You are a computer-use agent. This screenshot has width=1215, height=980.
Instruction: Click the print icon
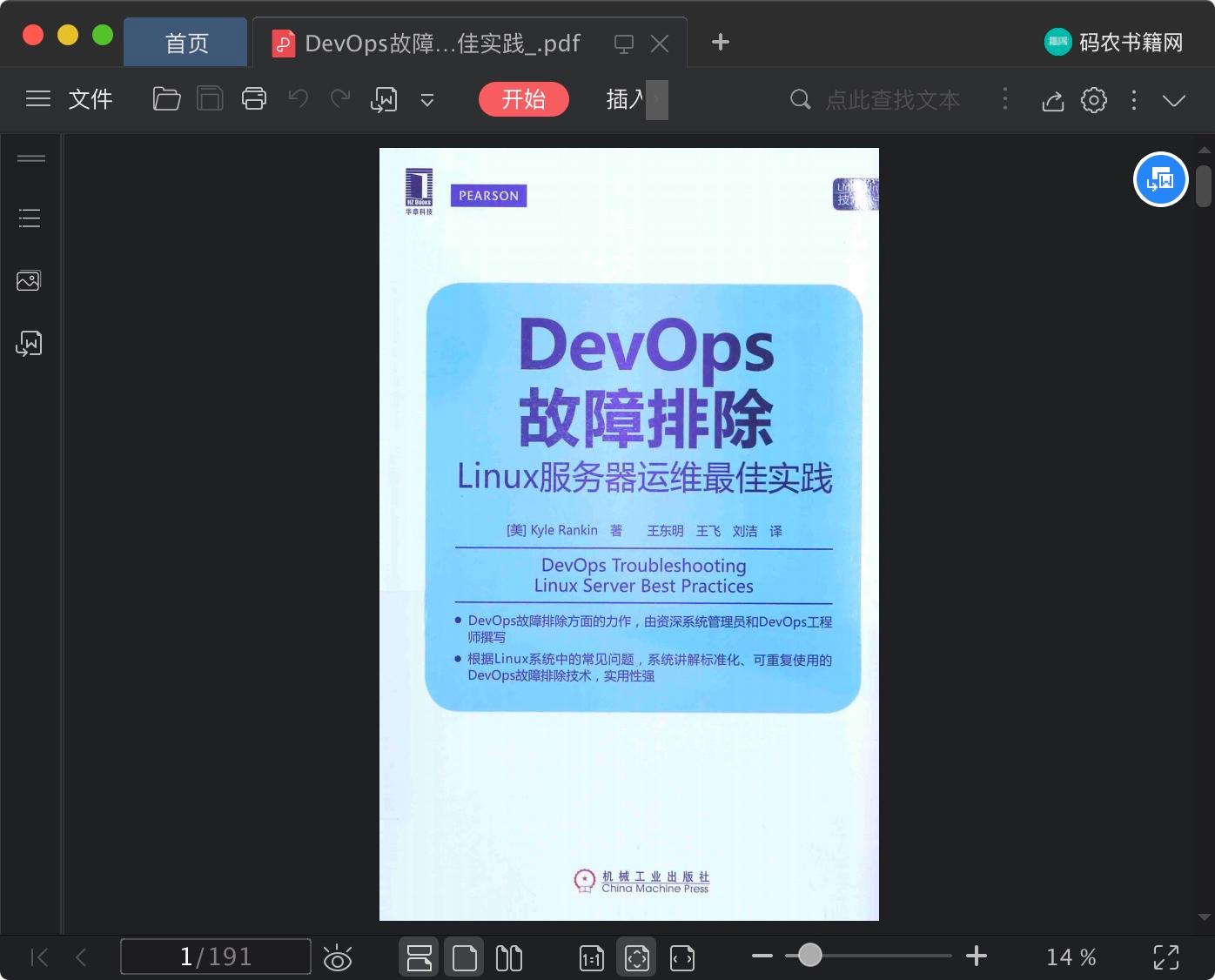254,99
